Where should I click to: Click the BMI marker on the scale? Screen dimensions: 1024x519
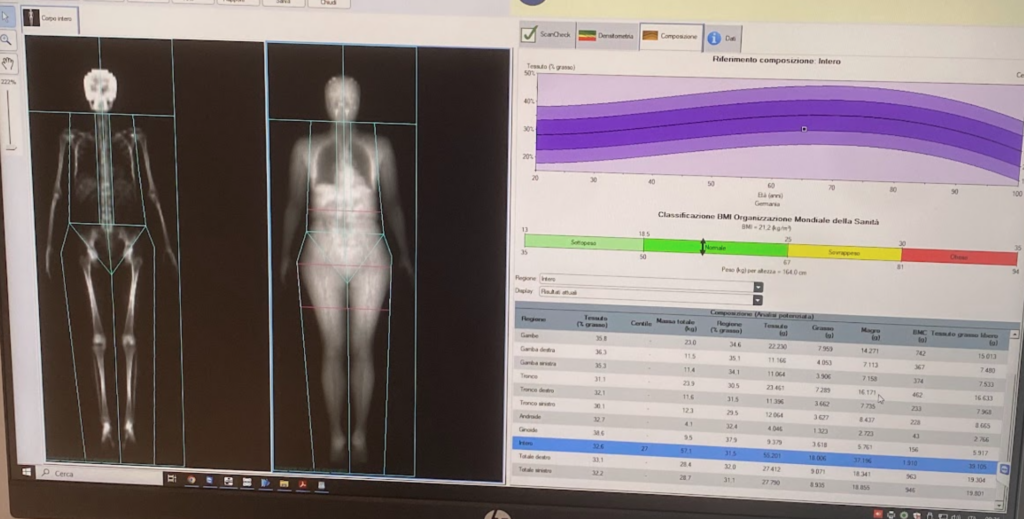[703, 247]
